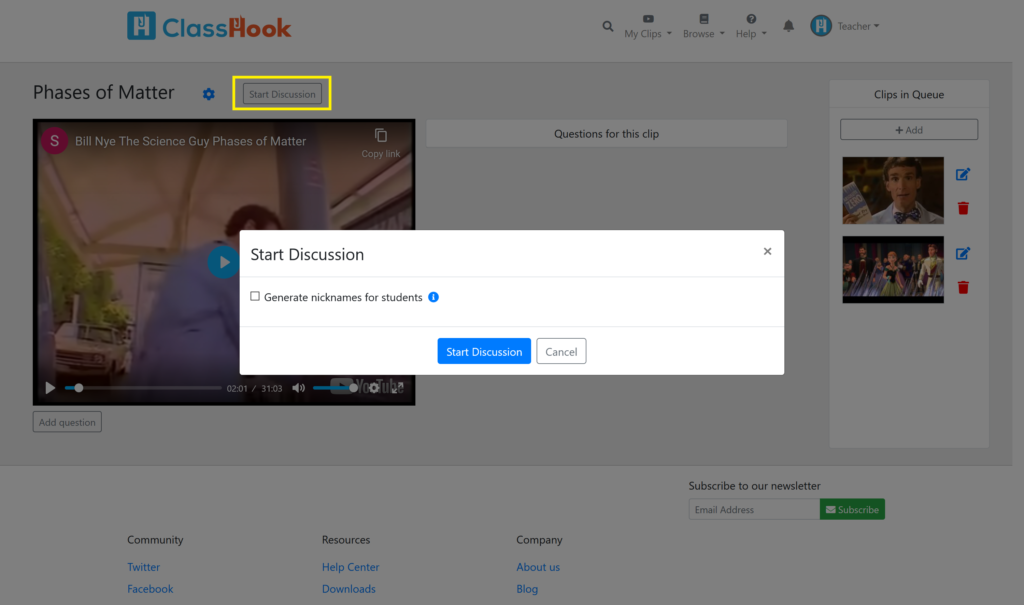Adjust the video volume slider
This screenshot has height=605, width=1024.
(x=335, y=388)
